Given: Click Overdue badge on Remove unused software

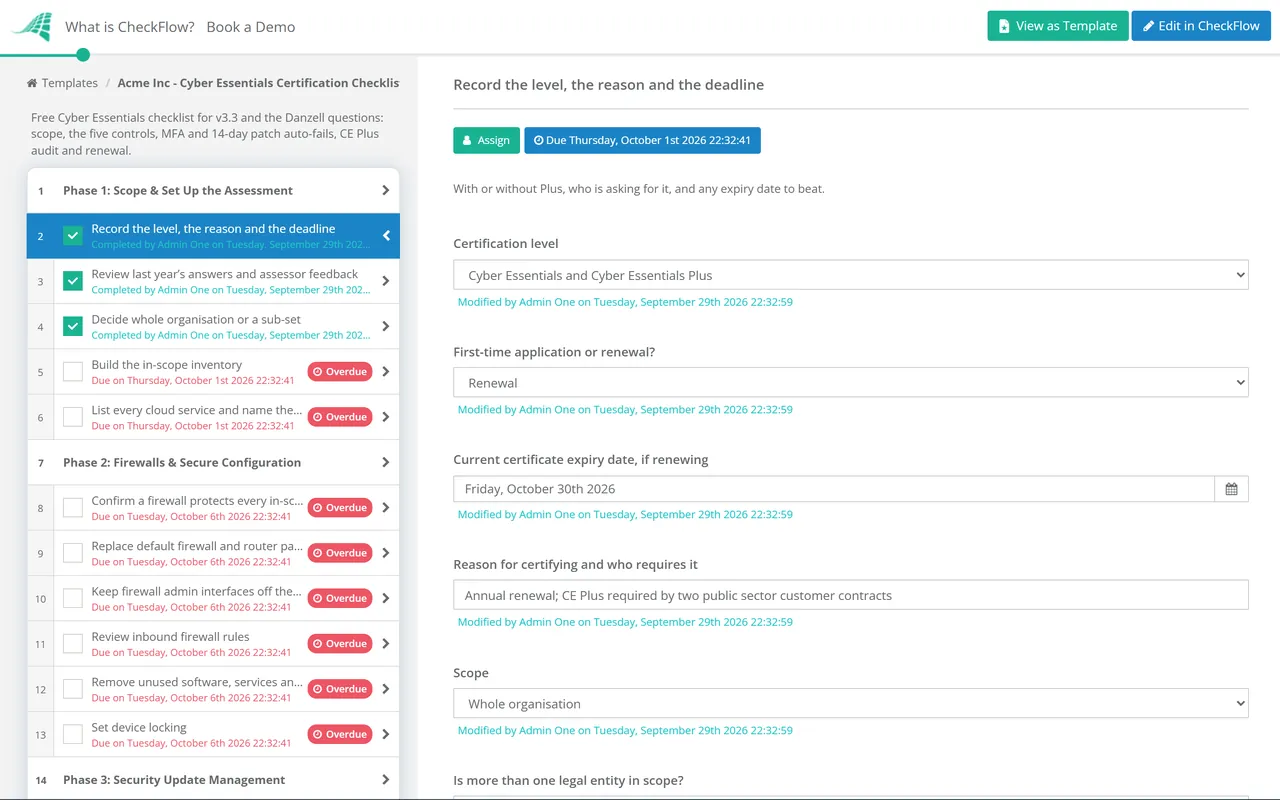Looking at the screenshot, I should point(340,689).
